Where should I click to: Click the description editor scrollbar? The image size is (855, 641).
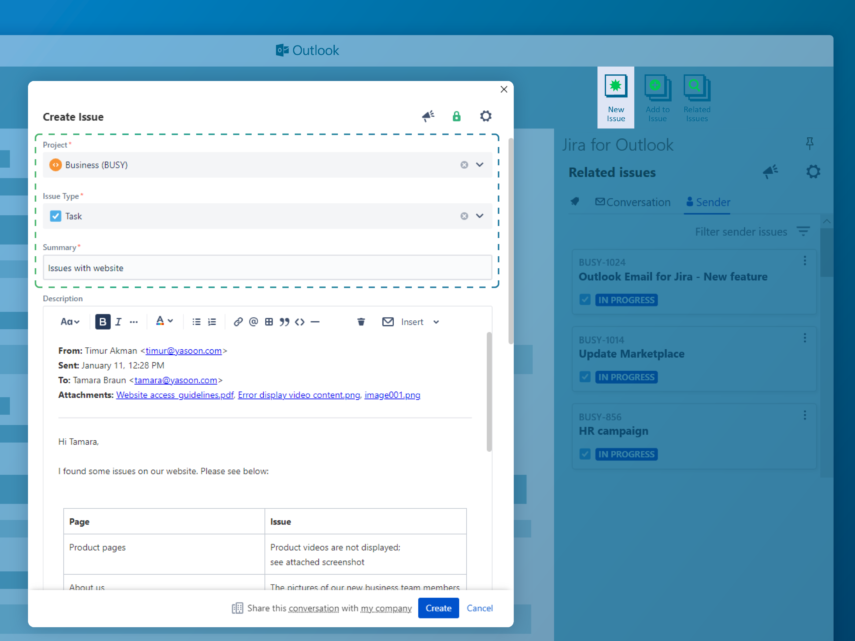pos(489,391)
